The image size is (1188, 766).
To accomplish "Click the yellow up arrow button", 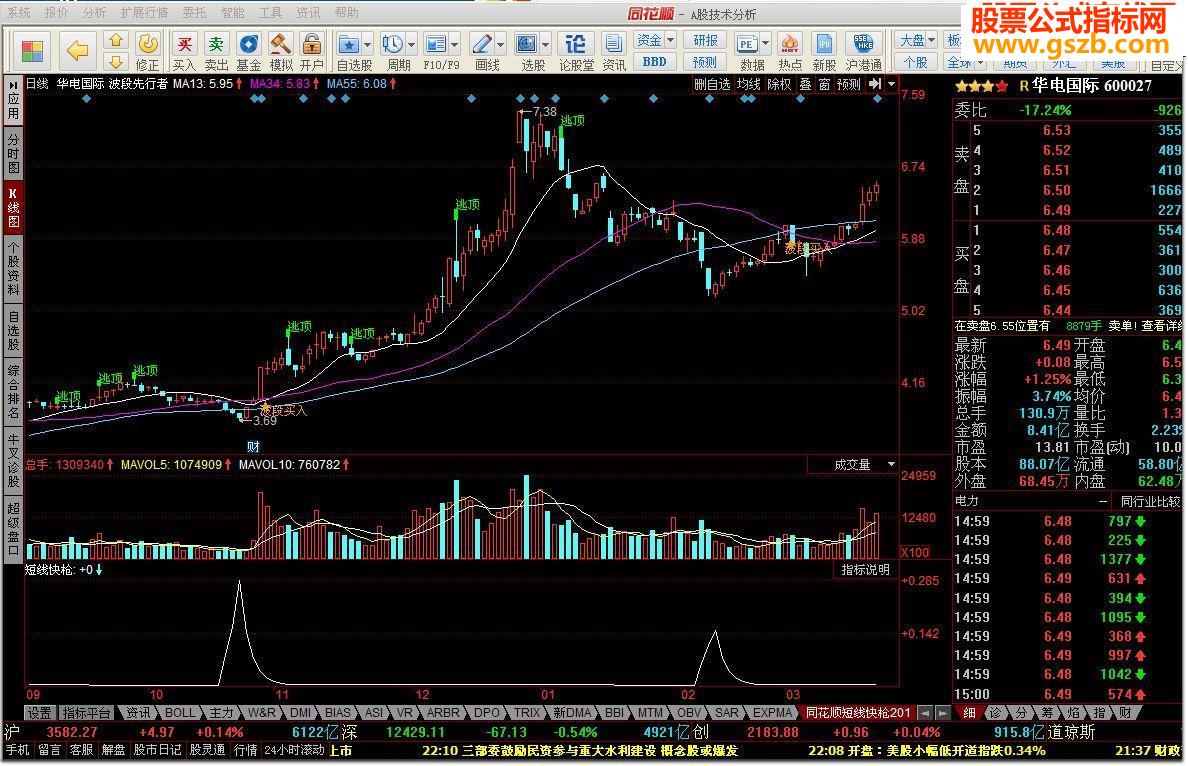I will pyautogui.click(x=116, y=40).
